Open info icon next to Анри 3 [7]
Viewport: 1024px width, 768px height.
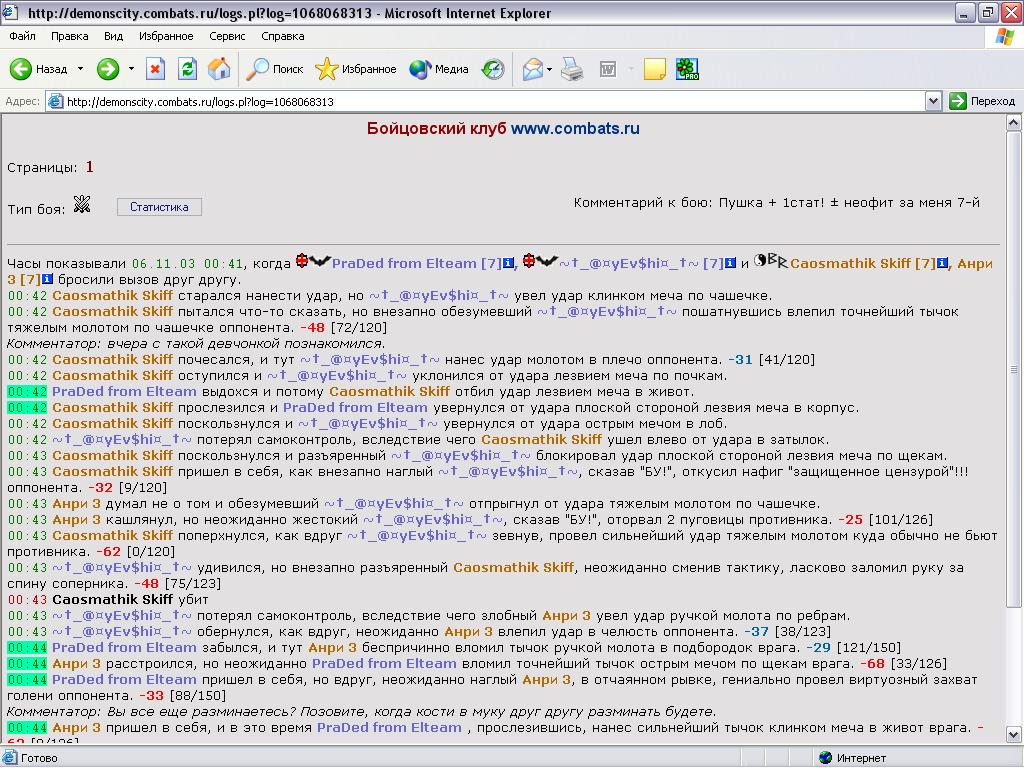pos(48,280)
